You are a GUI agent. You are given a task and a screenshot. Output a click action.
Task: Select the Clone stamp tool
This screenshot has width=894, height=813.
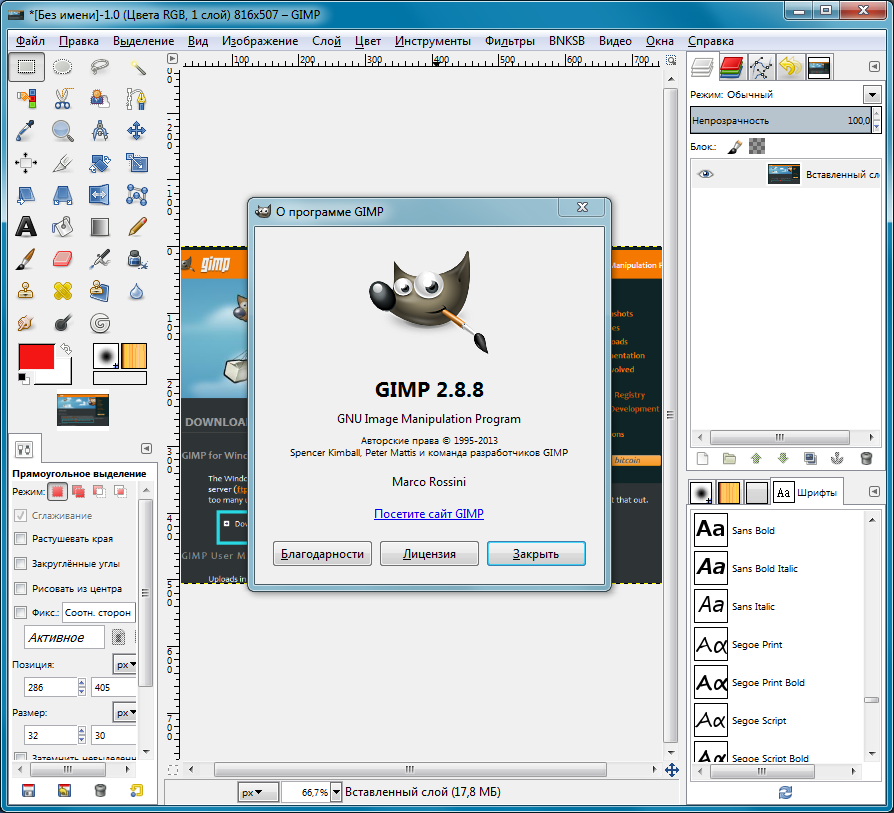[x=26, y=291]
